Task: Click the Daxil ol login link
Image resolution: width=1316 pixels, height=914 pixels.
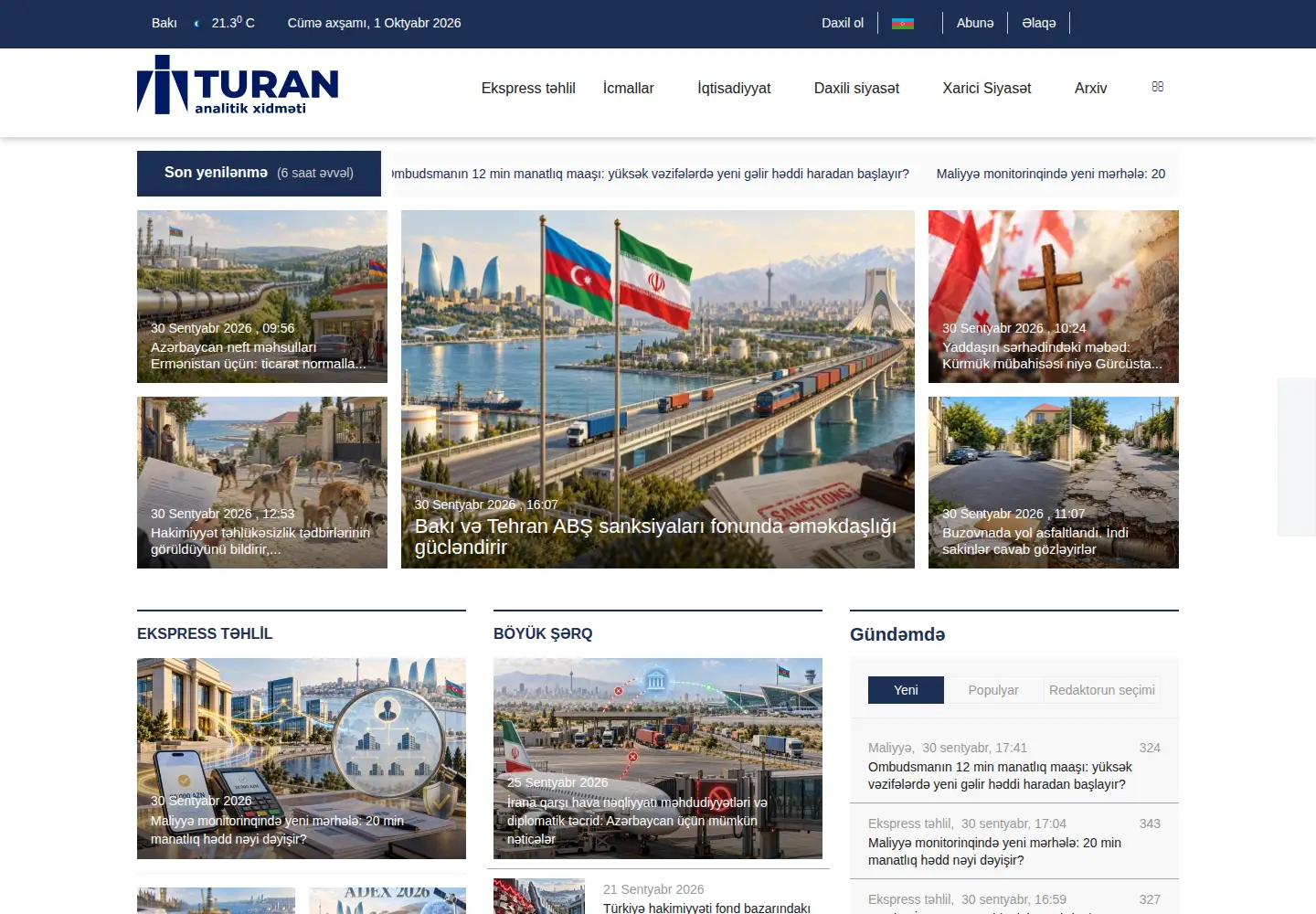Action: pyautogui.click(x=843, y=23)
